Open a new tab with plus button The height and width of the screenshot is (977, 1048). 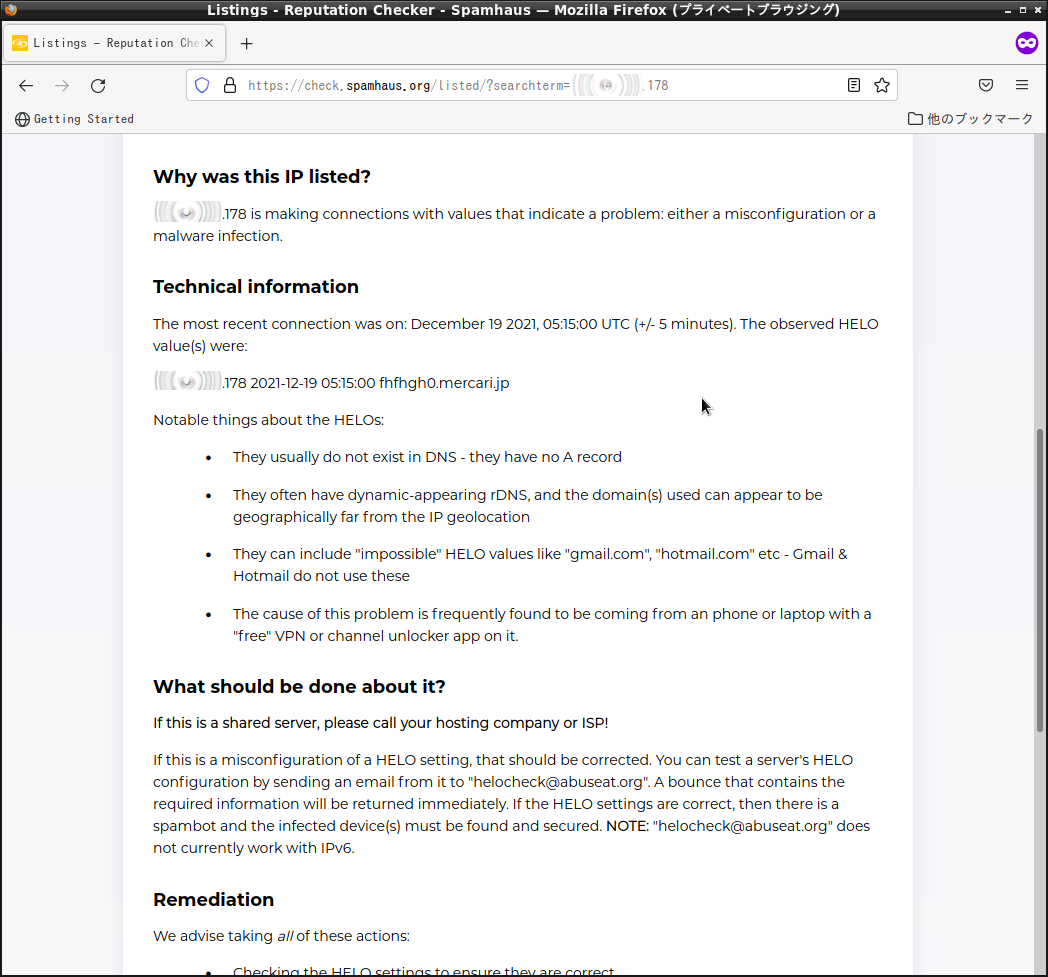247,43
